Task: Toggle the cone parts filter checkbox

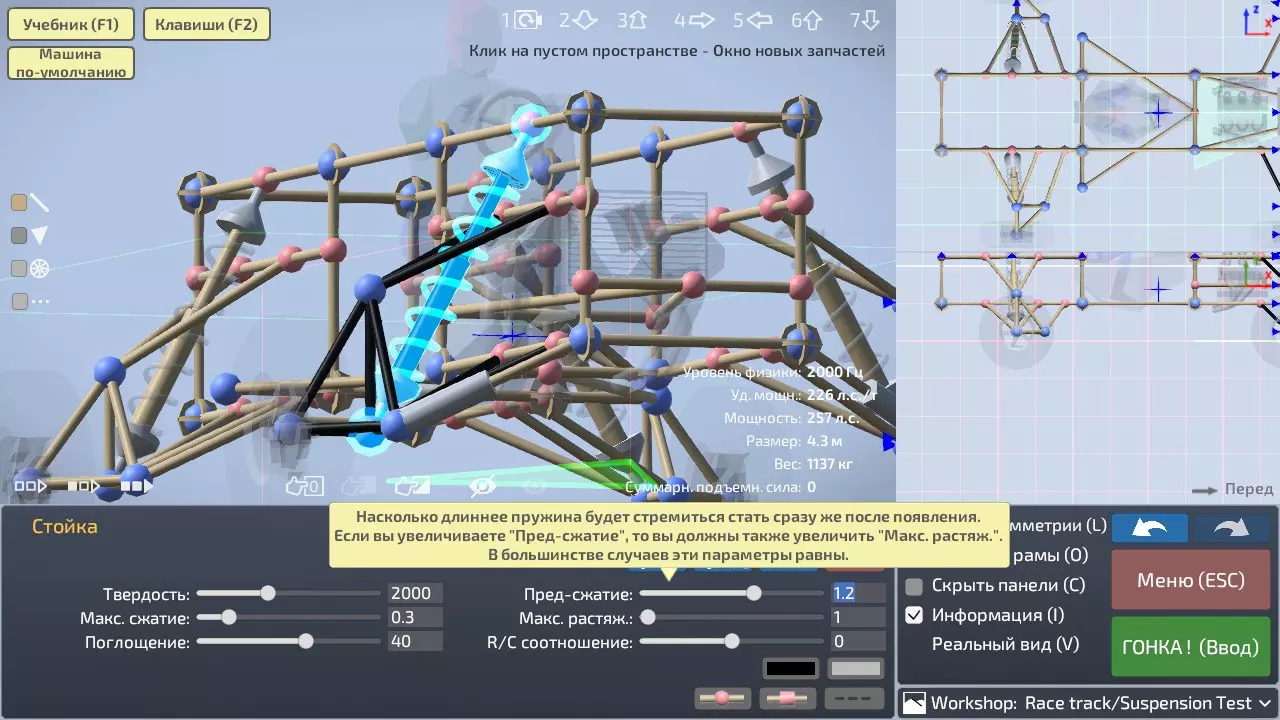Action: pyautogui.click(x=19, y=236)
